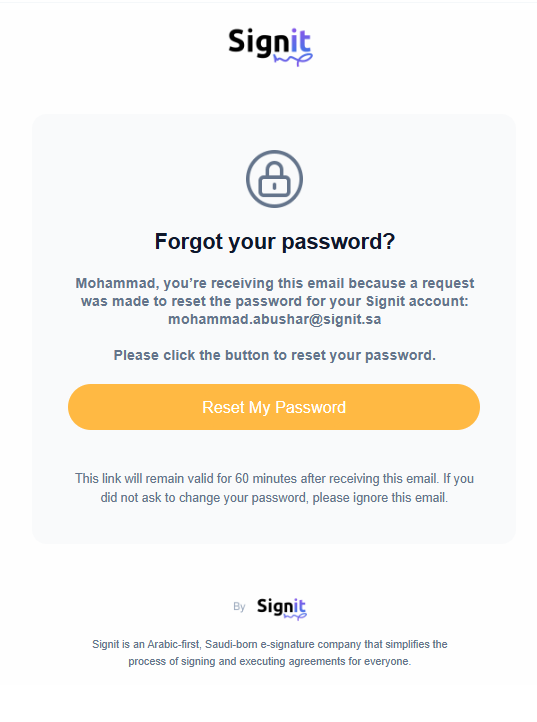Select the "Forgot your password?" heading
Image resolution: width=537 pixels, height=722 pixels.
(x=275, y=241)
